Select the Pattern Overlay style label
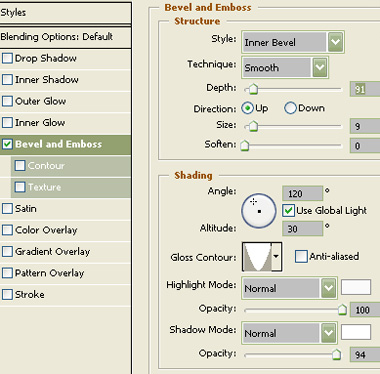Image resolution: width=380 pixels, height=374 pixels. 49,273
